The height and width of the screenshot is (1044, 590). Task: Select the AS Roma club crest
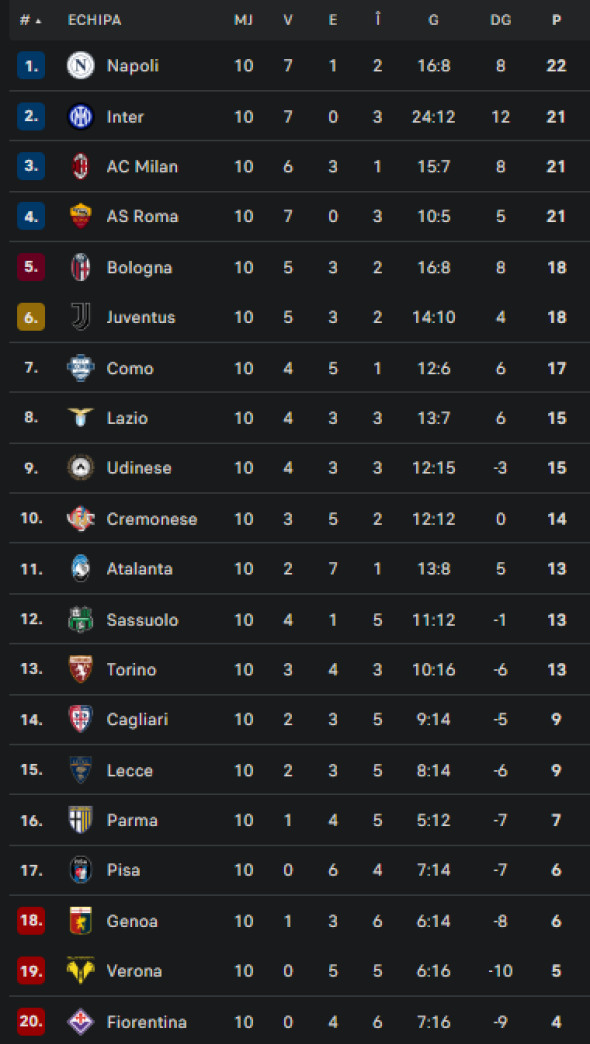click(x=82, y=217)
